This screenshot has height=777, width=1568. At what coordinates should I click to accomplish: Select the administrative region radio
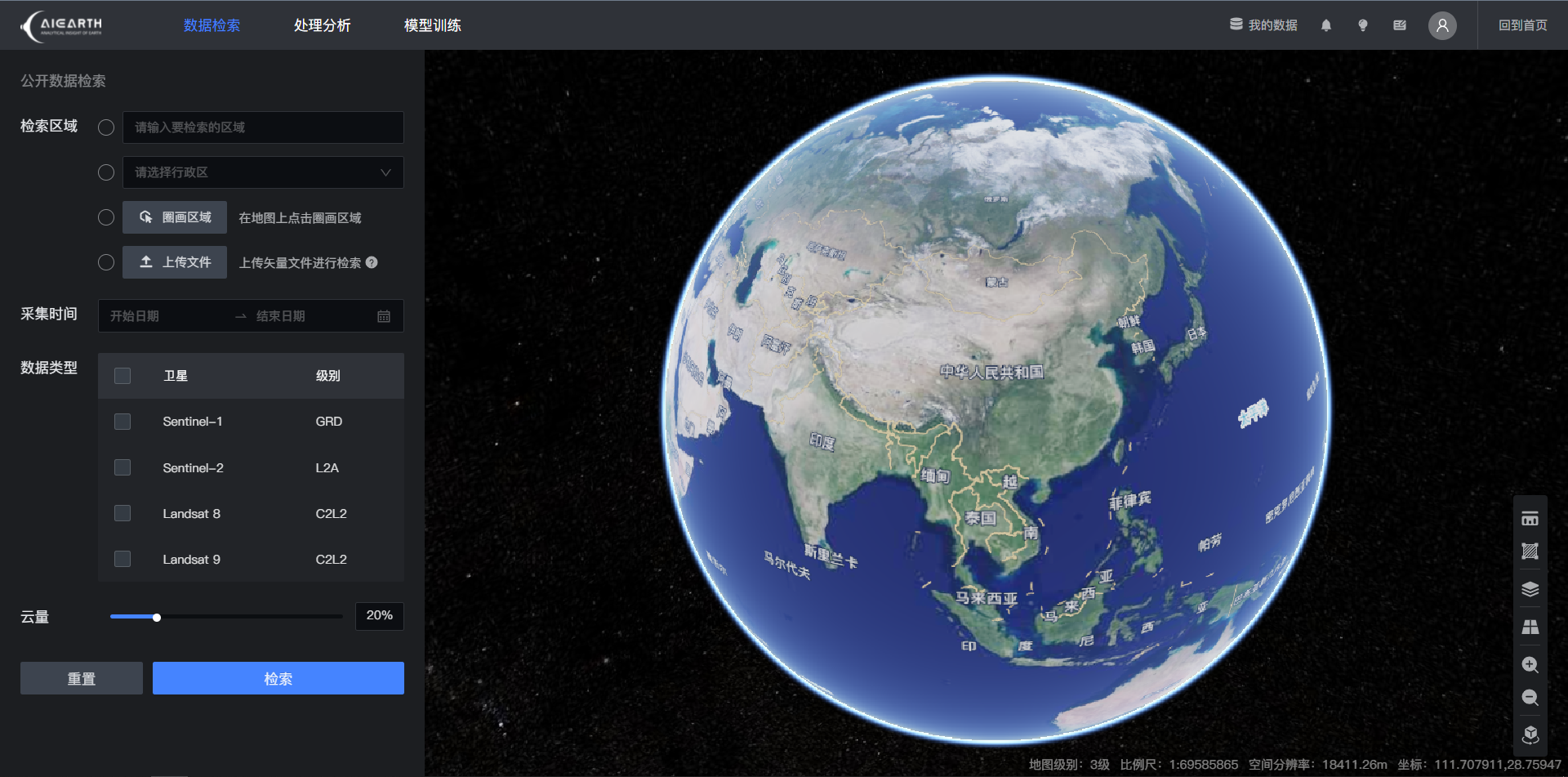tap(106, 172)
